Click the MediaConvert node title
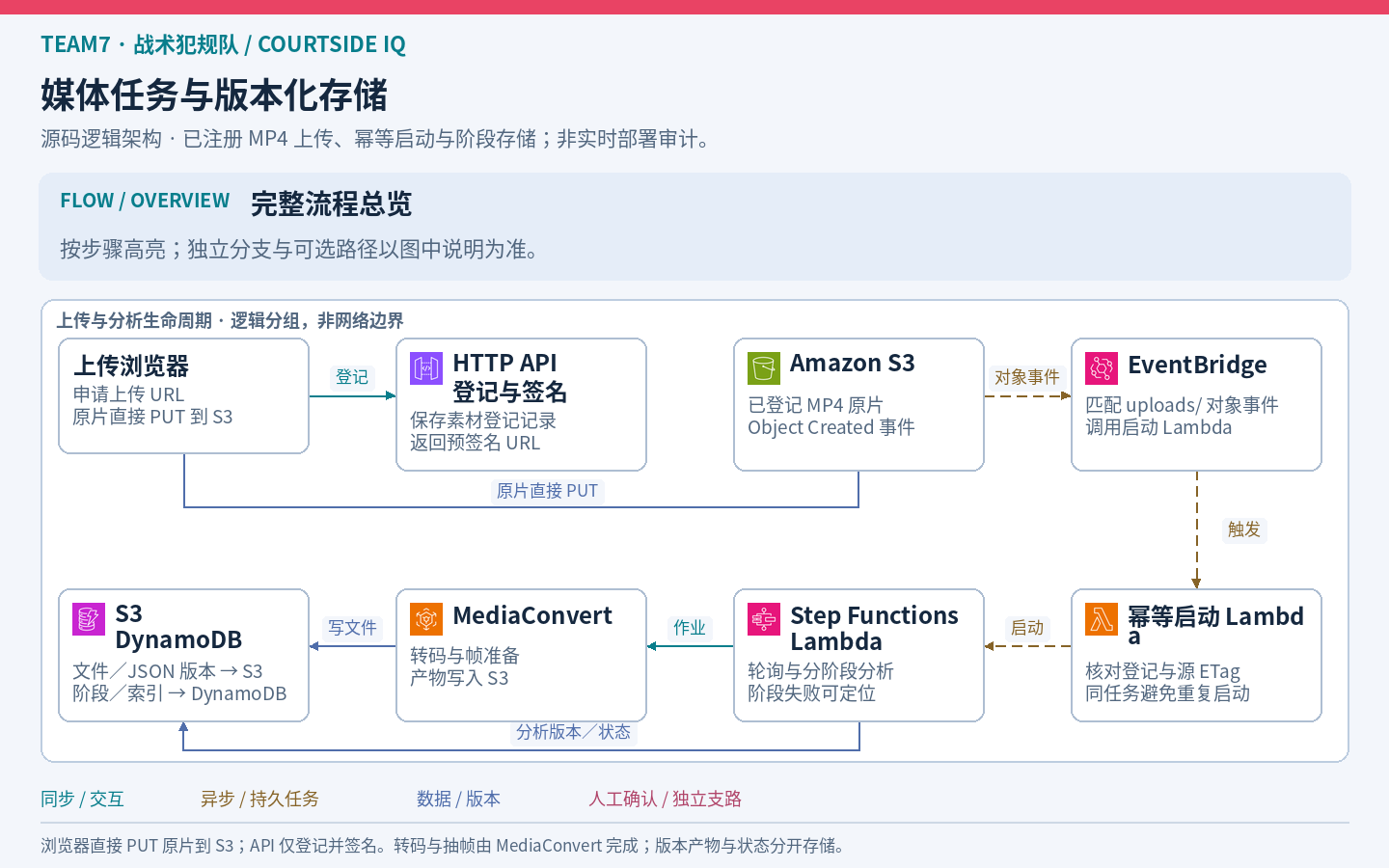Image resolution: width=1389 pixels, height=868 pixels. coord(532,615)
